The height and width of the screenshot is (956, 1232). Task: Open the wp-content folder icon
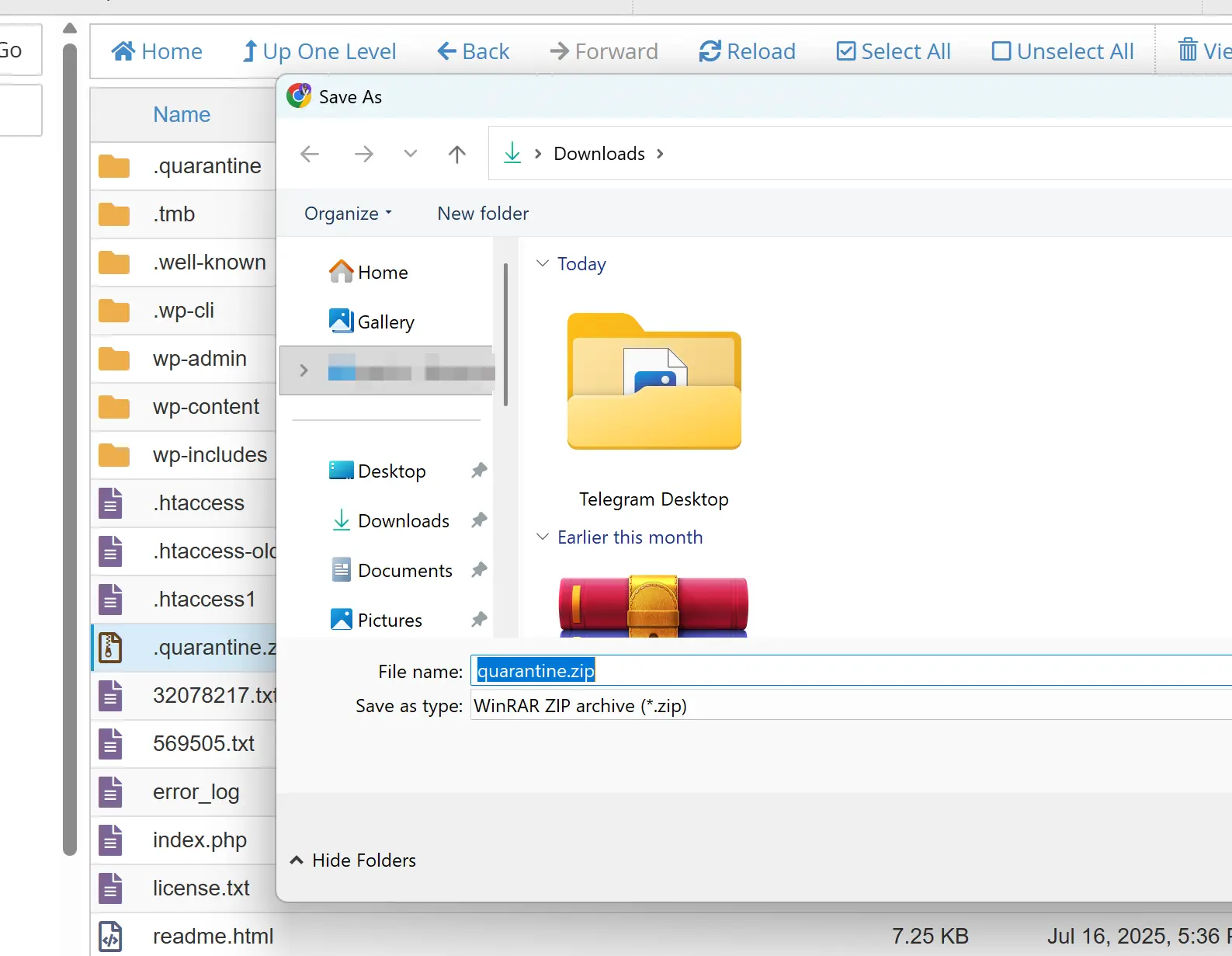[x=114, y=407]
